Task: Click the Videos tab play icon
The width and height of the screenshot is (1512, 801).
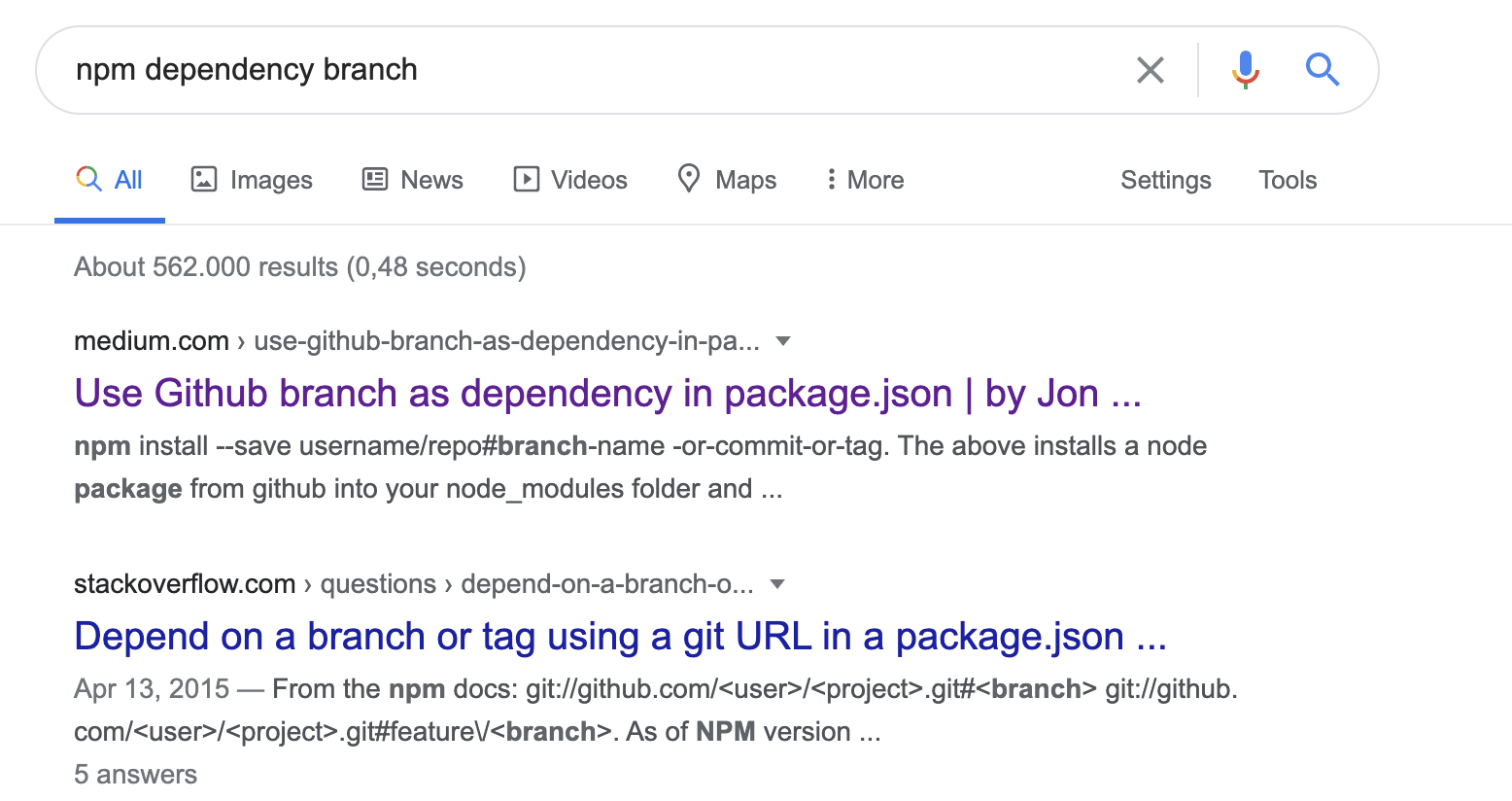Action: click(x=527, y=179)
